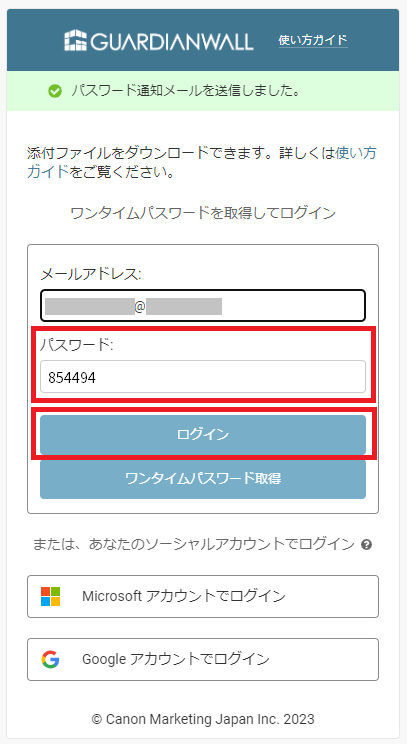Click the Microsoft four-color logo icon
The height and width of the screenshot is (744, 407).
click(51, 596)
